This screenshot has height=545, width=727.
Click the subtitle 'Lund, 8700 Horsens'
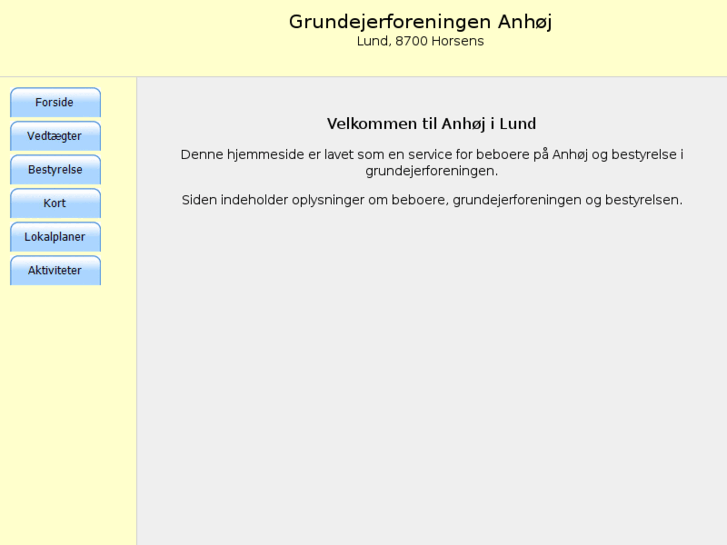(x=420, y=41)
